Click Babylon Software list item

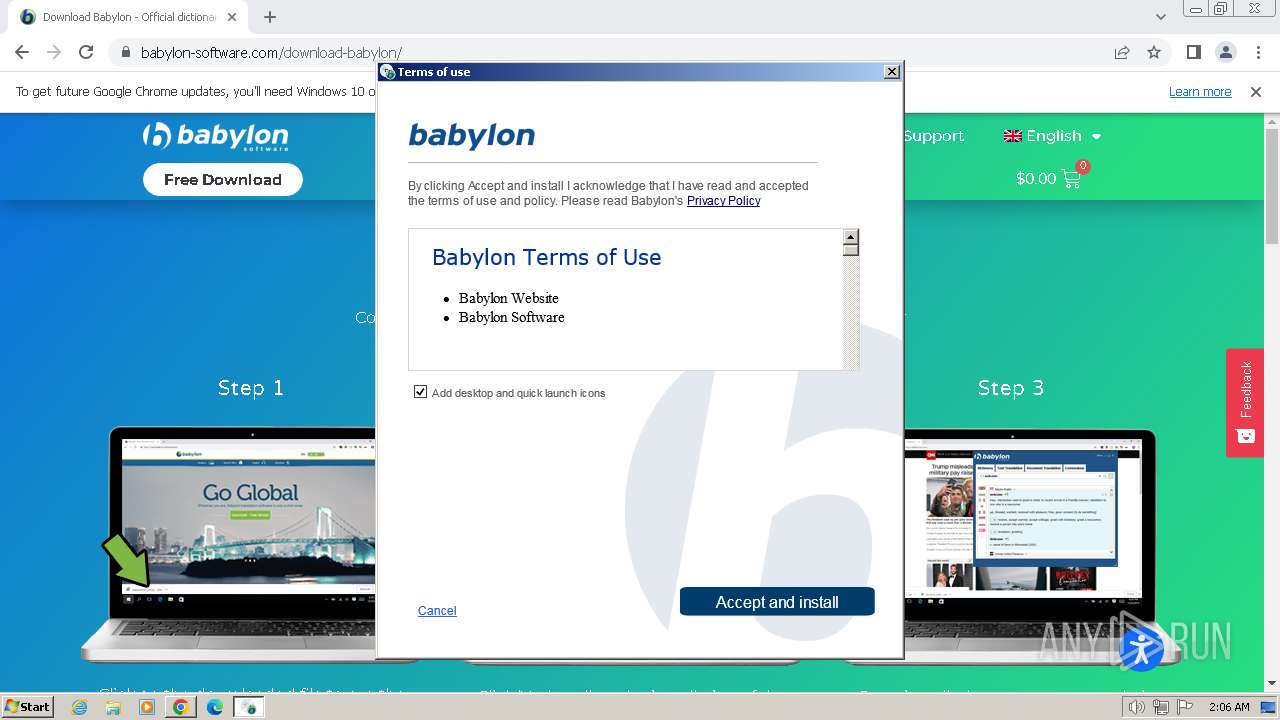[511, 317]
